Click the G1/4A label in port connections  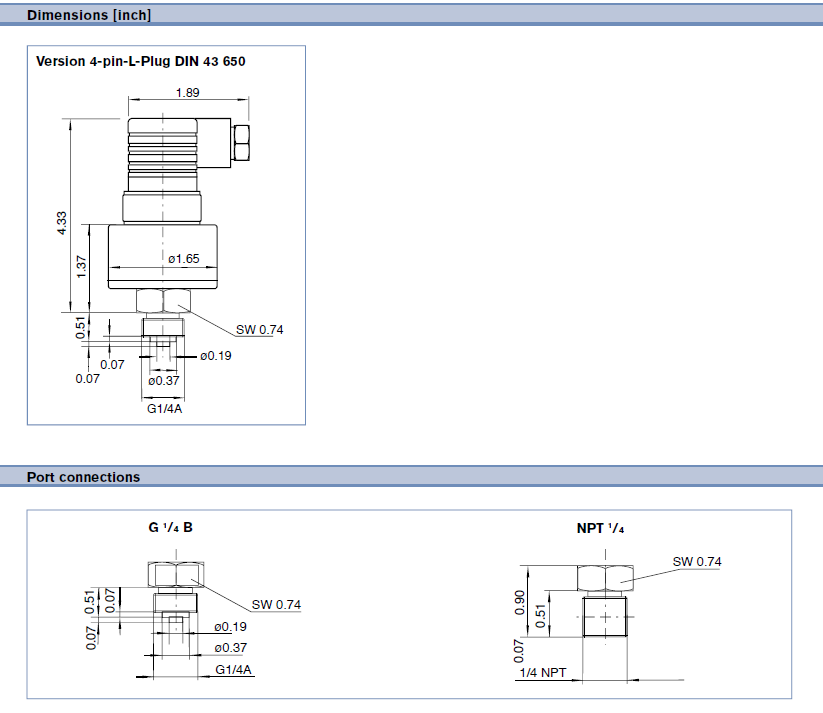(x=234, y=670)
